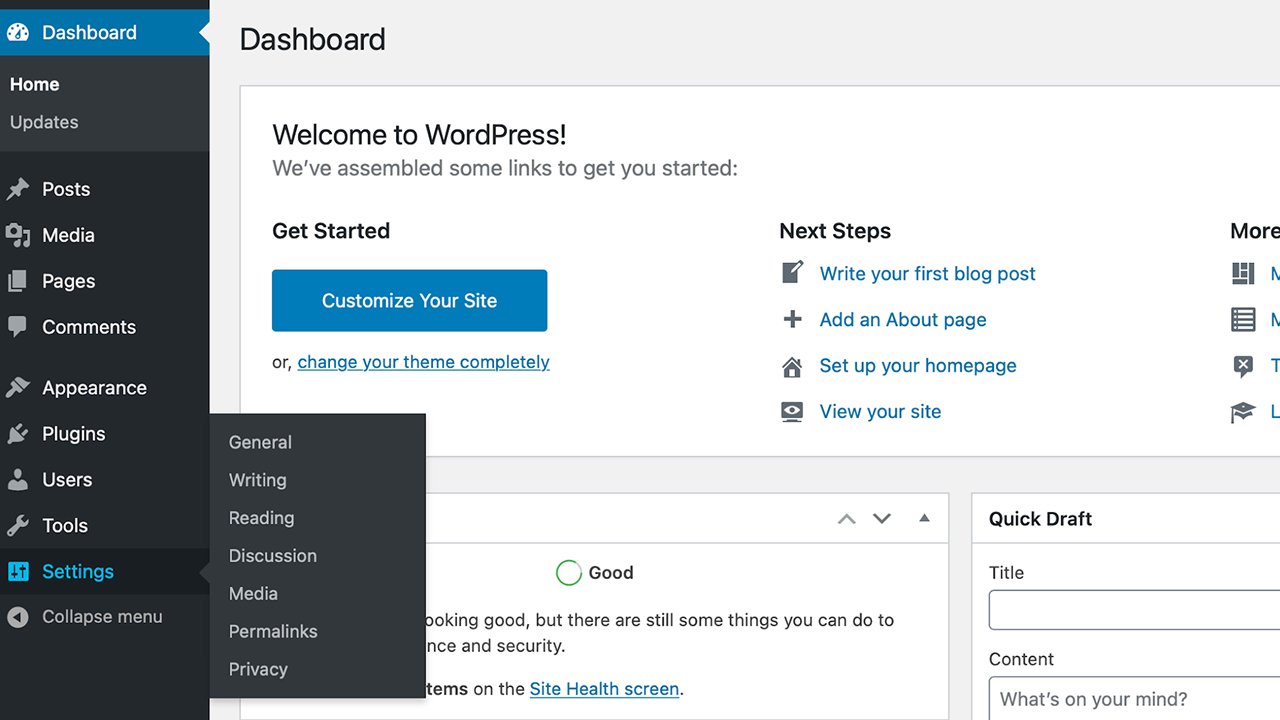Click the Comments bubble icon in sidebar
Image resolution: width=1280 pixels, height=720 pixels.
click(18, 327)
